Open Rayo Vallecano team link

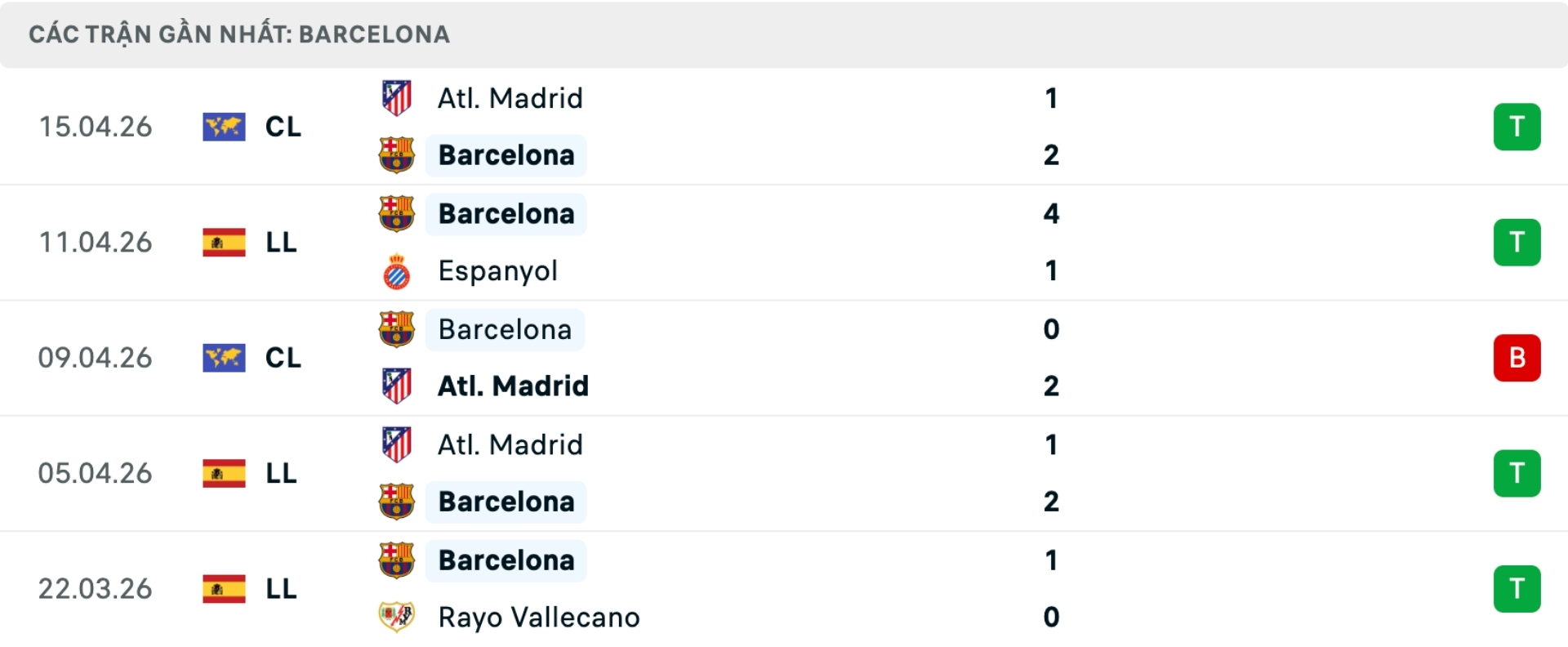click(x=538, y=617)
